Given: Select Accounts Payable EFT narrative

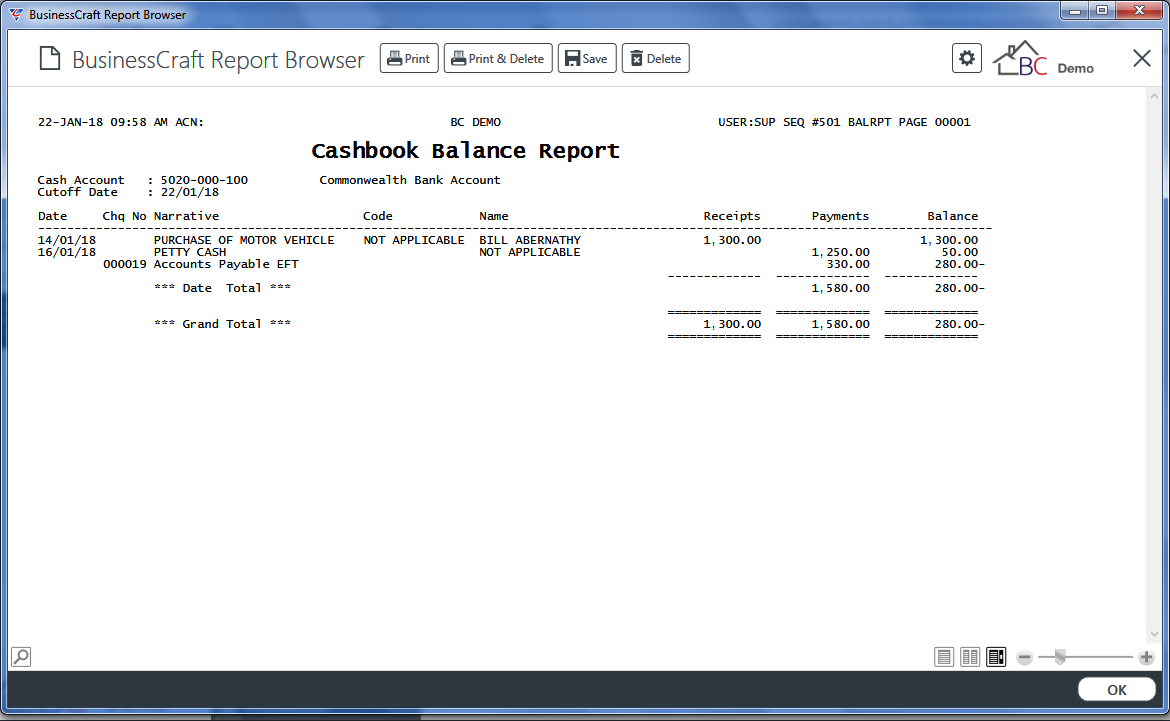Looking at the screenshot, I should pyautogui.click(x=226, y=264).
